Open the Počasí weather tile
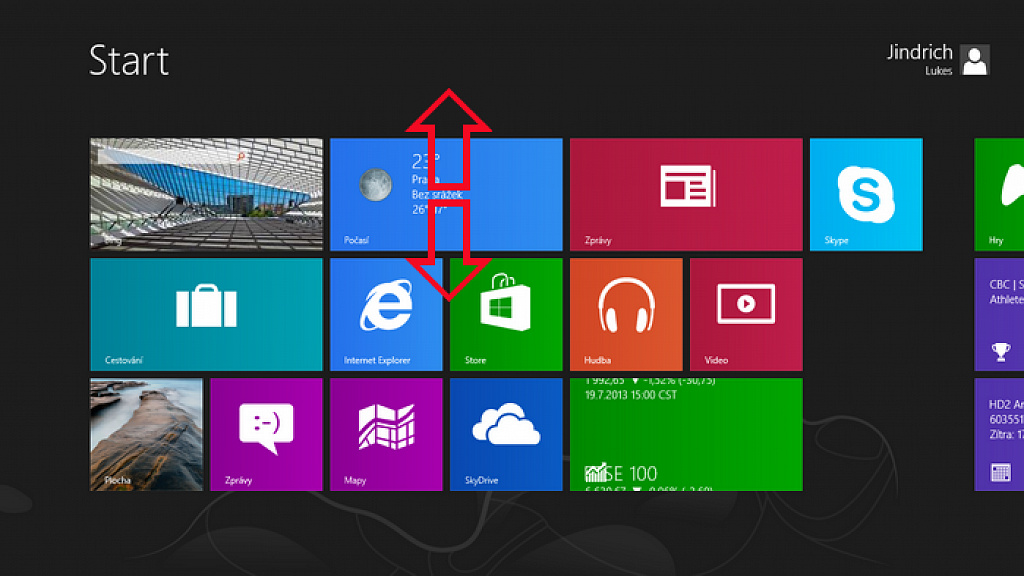Viewport: 1024px width, 576px height. click(x=446, y=194)
